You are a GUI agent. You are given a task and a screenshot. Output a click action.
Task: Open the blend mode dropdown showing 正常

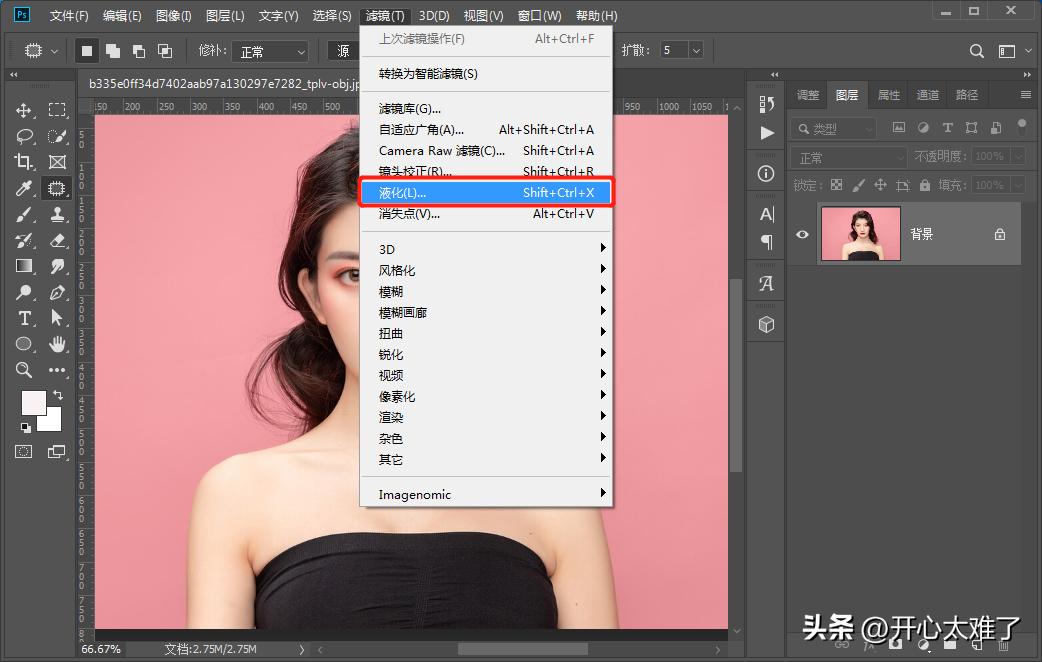tap(851, 156)
